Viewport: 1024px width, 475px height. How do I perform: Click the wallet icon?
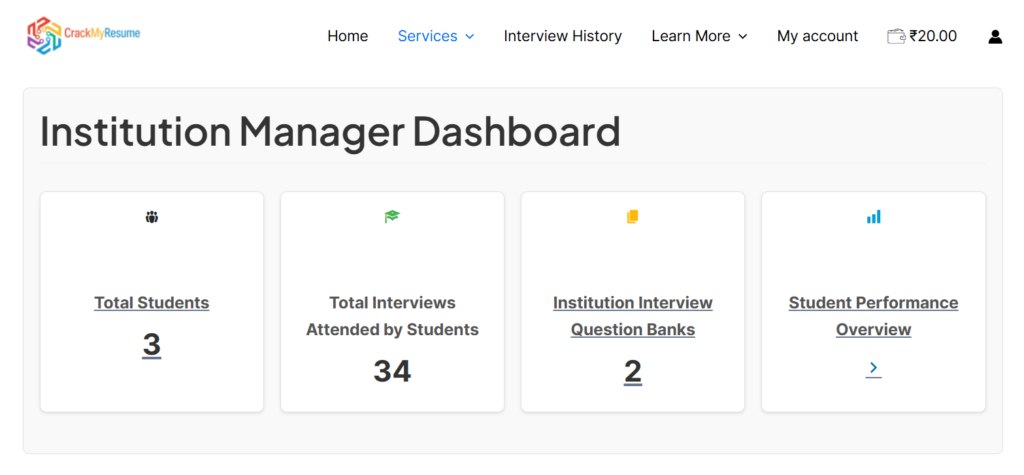pos(896,36)
